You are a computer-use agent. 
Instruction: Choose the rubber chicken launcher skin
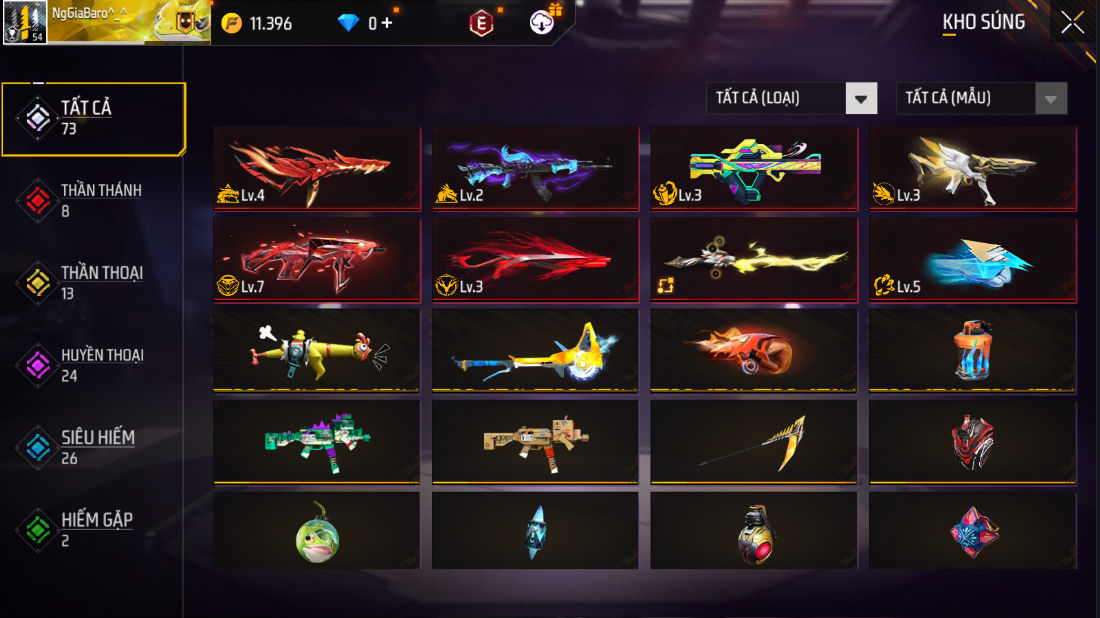coord(317,350)
